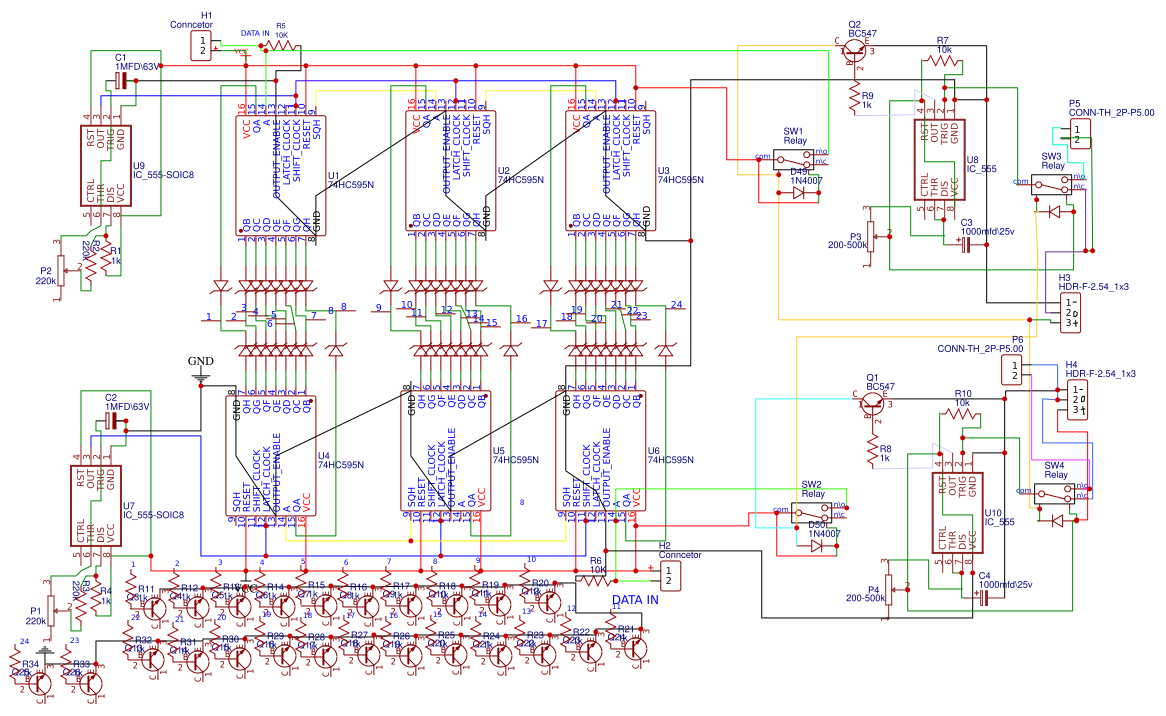This screenshot has width=1166, height=716.
Task: Select the P5 CONN-TH_2P connector
Action: click(1075, 135)
